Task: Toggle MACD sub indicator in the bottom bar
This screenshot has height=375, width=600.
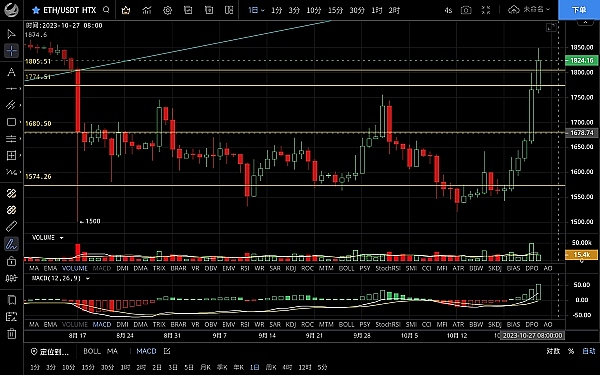Action: [x=146, y=351]
